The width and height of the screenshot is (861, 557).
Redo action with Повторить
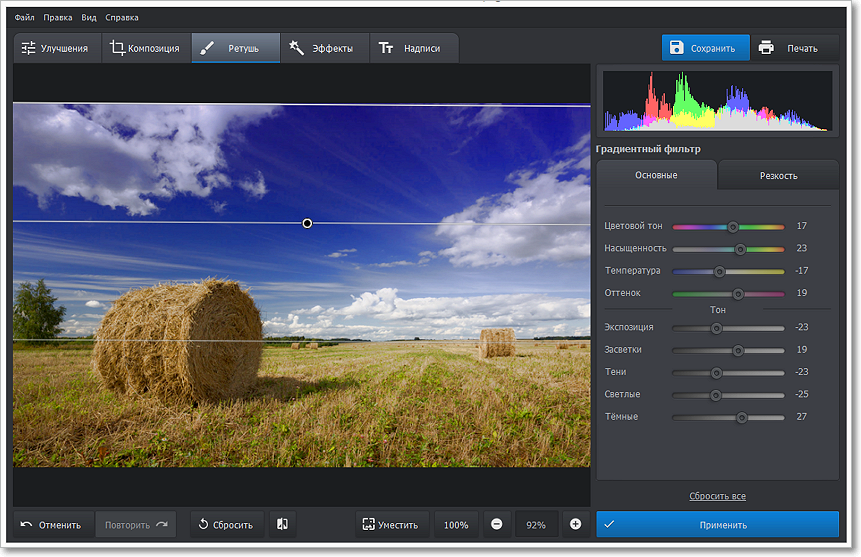coord(136,524)
